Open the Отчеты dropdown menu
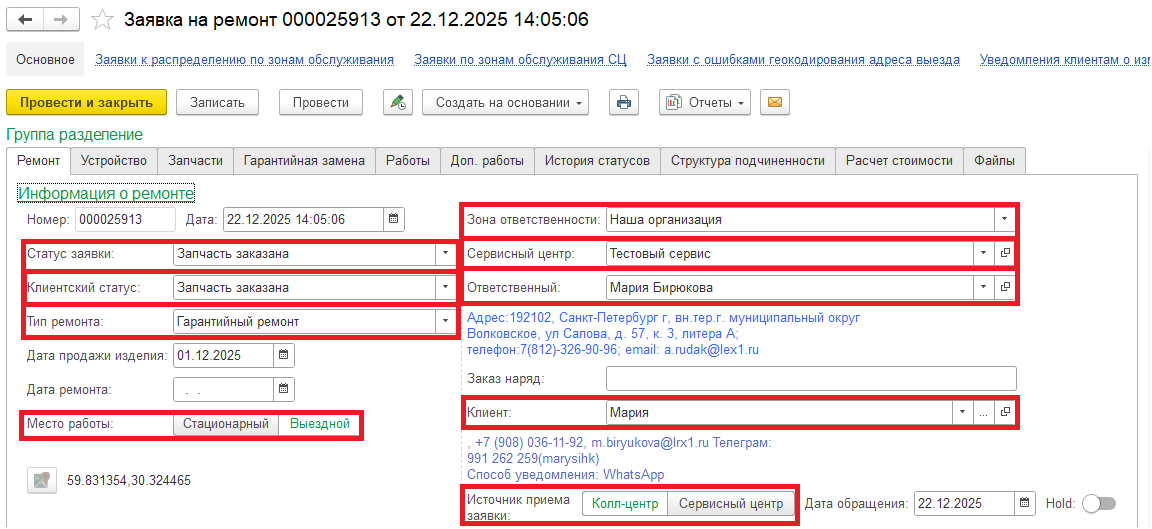1152x529 pixels. (x=705, y=102)
